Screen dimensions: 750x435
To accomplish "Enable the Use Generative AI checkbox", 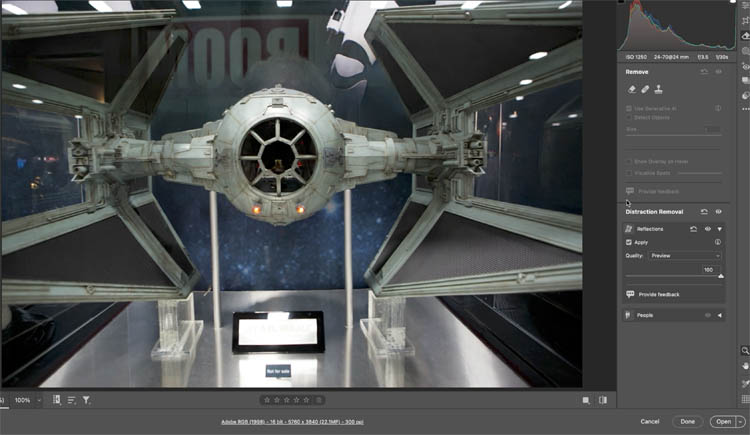I will (629, 109).
